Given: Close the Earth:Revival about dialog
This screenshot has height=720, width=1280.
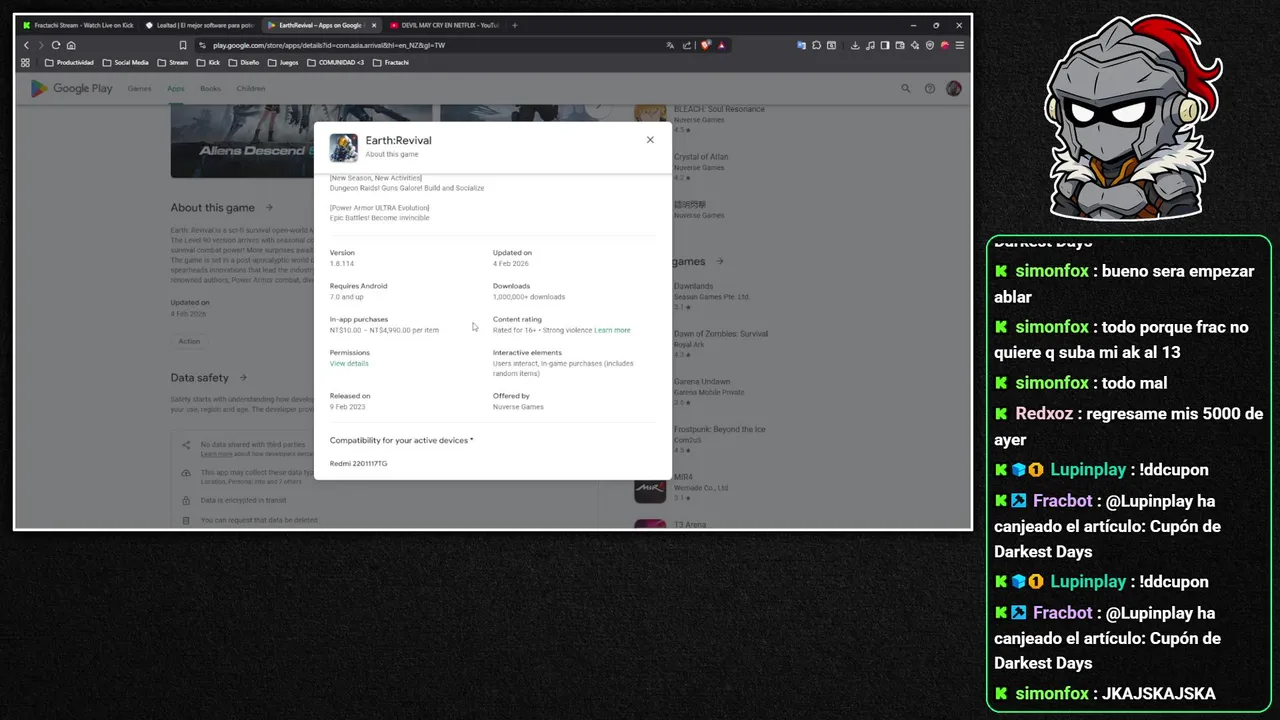Looking at the screenshot, I should (x=650, y=140).
